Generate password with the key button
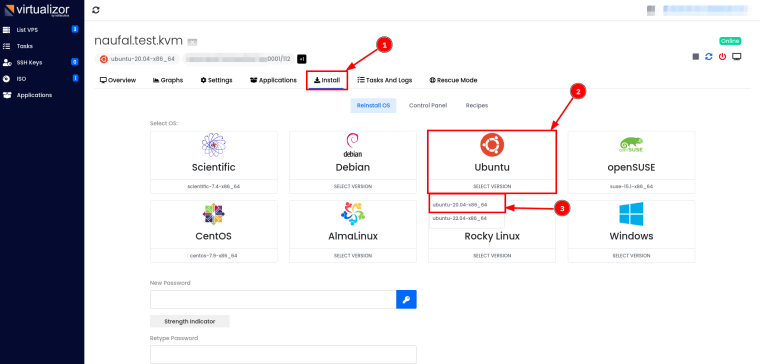The width and height of the screenshot is (760, 364). click(406, 300)
